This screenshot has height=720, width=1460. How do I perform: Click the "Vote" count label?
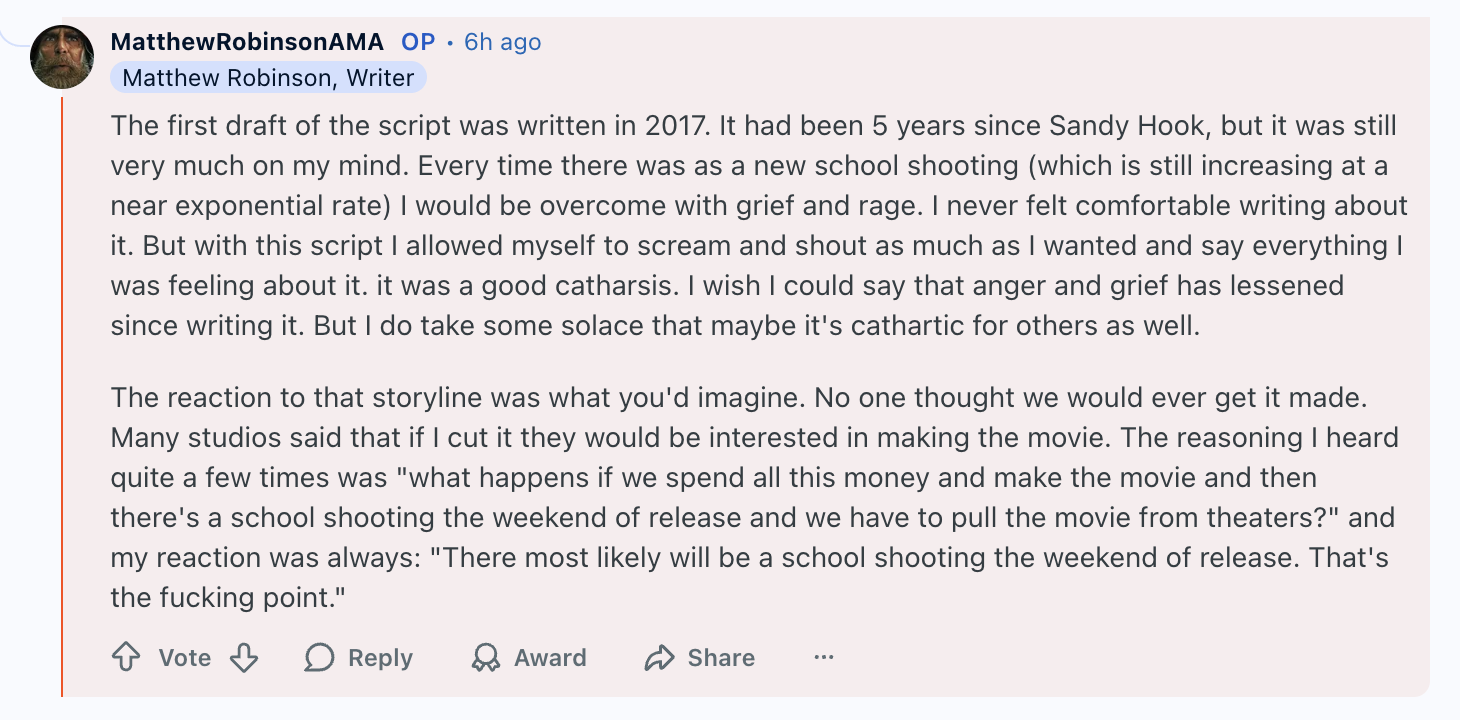pyautogui.click(x=185, y=657)
